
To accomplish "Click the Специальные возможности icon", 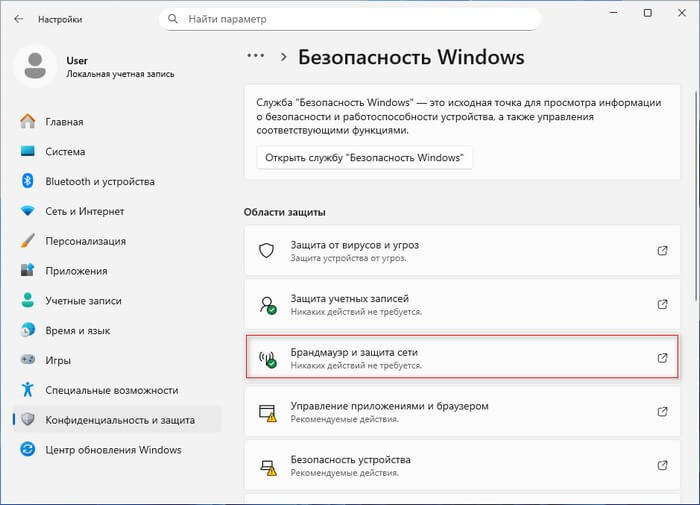I will coord(27,390).
